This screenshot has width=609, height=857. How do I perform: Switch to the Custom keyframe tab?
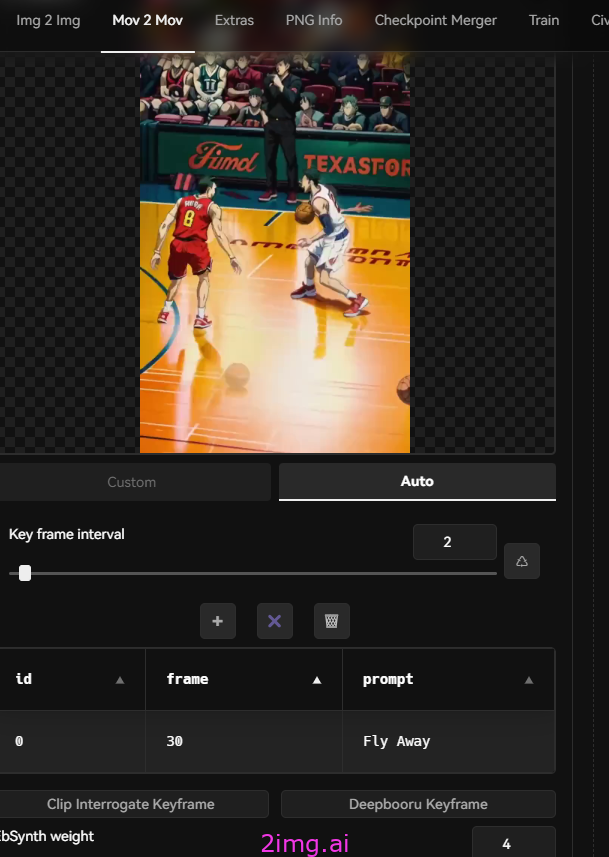(x=132, y=482)
